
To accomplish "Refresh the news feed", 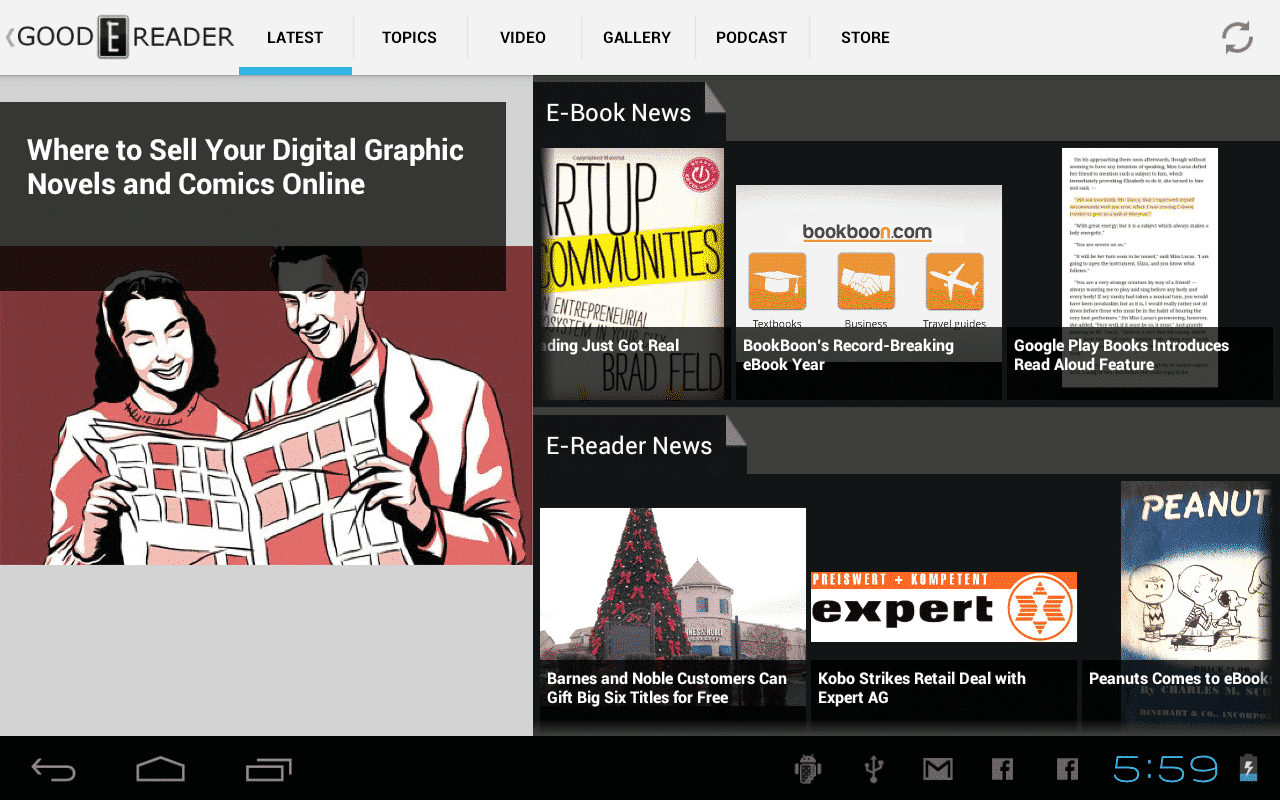I will pyautogui.click(x=1237, y=38).
